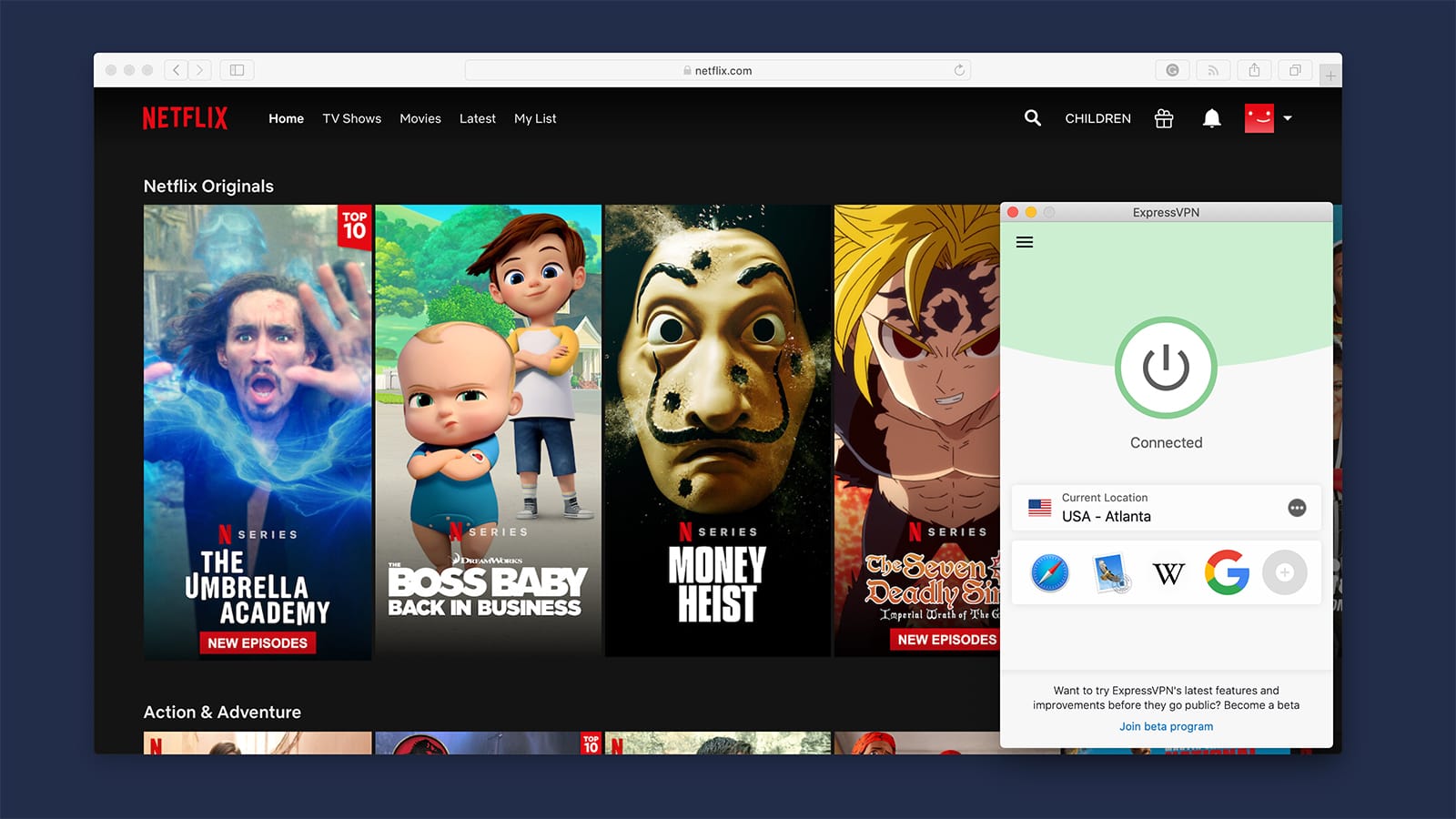Click Safari back button
Image resolution: width=1456 pixels, height=819 pixels.
point(177,70)
